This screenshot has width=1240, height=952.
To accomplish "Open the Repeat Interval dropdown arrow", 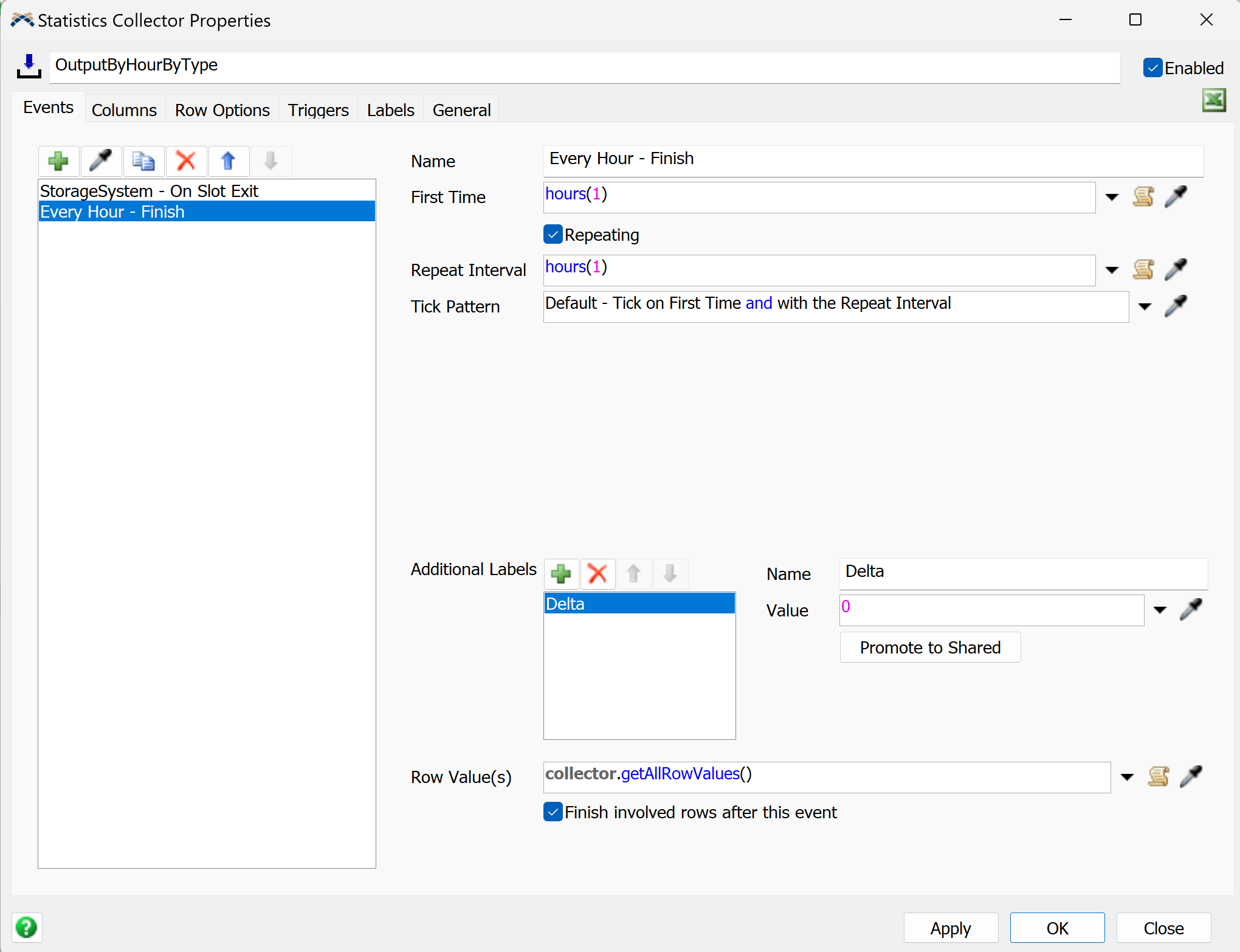I will (x=1112, y=270).
